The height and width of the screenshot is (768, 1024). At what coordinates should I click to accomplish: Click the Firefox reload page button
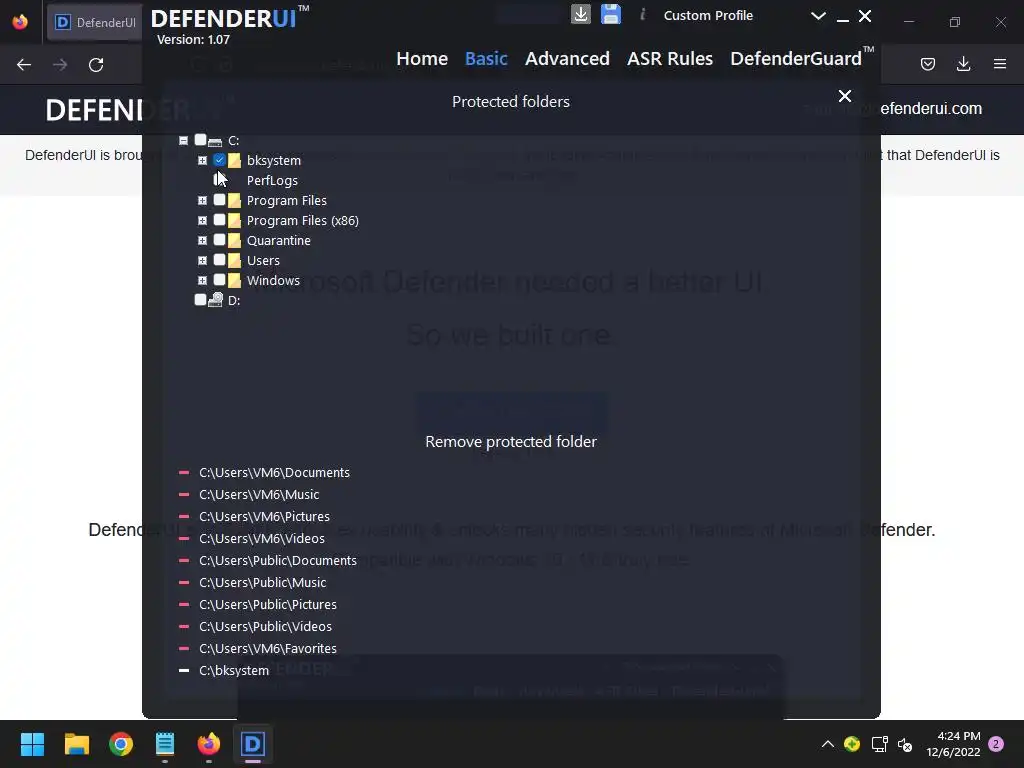click(x=96, y=65)
